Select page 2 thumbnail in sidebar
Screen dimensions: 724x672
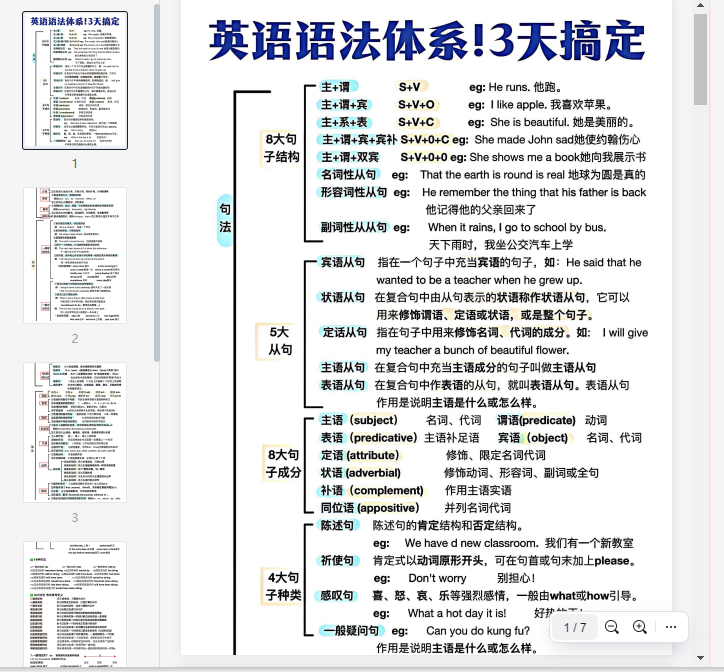click(75, 255)
